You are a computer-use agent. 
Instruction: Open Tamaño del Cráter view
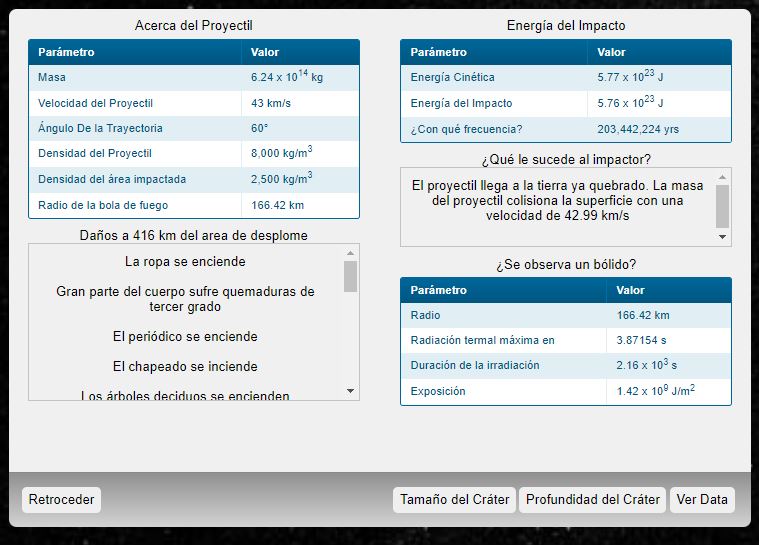point(455,500)
